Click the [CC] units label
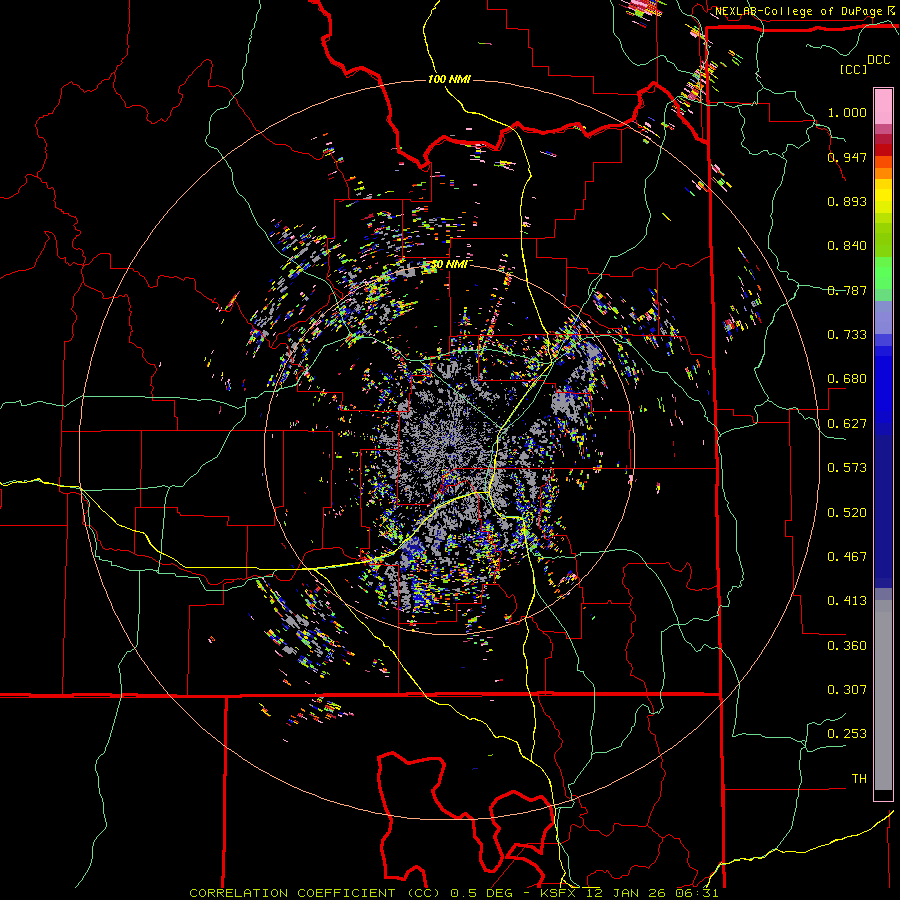The height and width of the screenshot is (900, 900). tap(854, 69)
